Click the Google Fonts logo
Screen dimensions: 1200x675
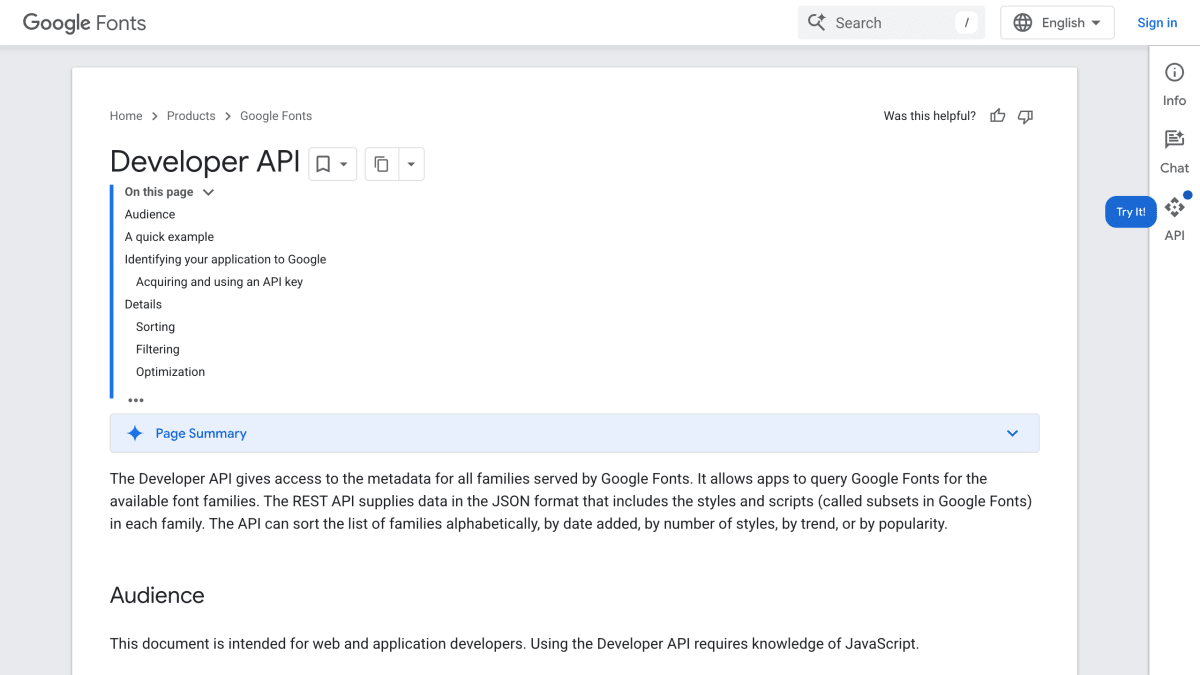[x=84, y=22]
